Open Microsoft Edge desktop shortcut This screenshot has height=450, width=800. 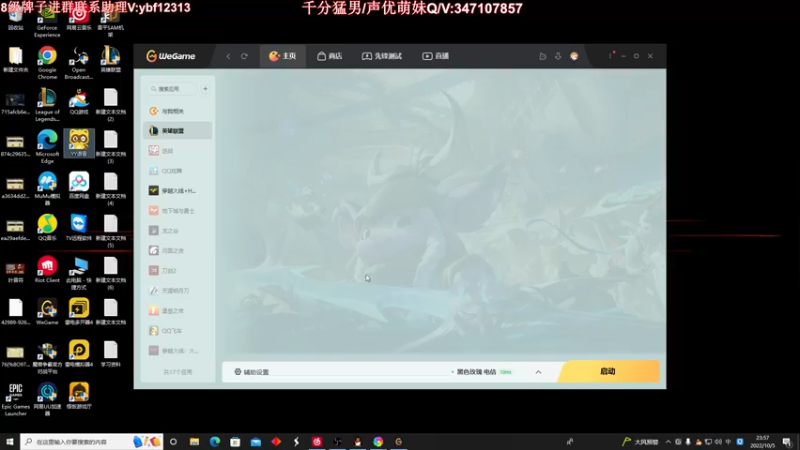(x=47, y=146)
